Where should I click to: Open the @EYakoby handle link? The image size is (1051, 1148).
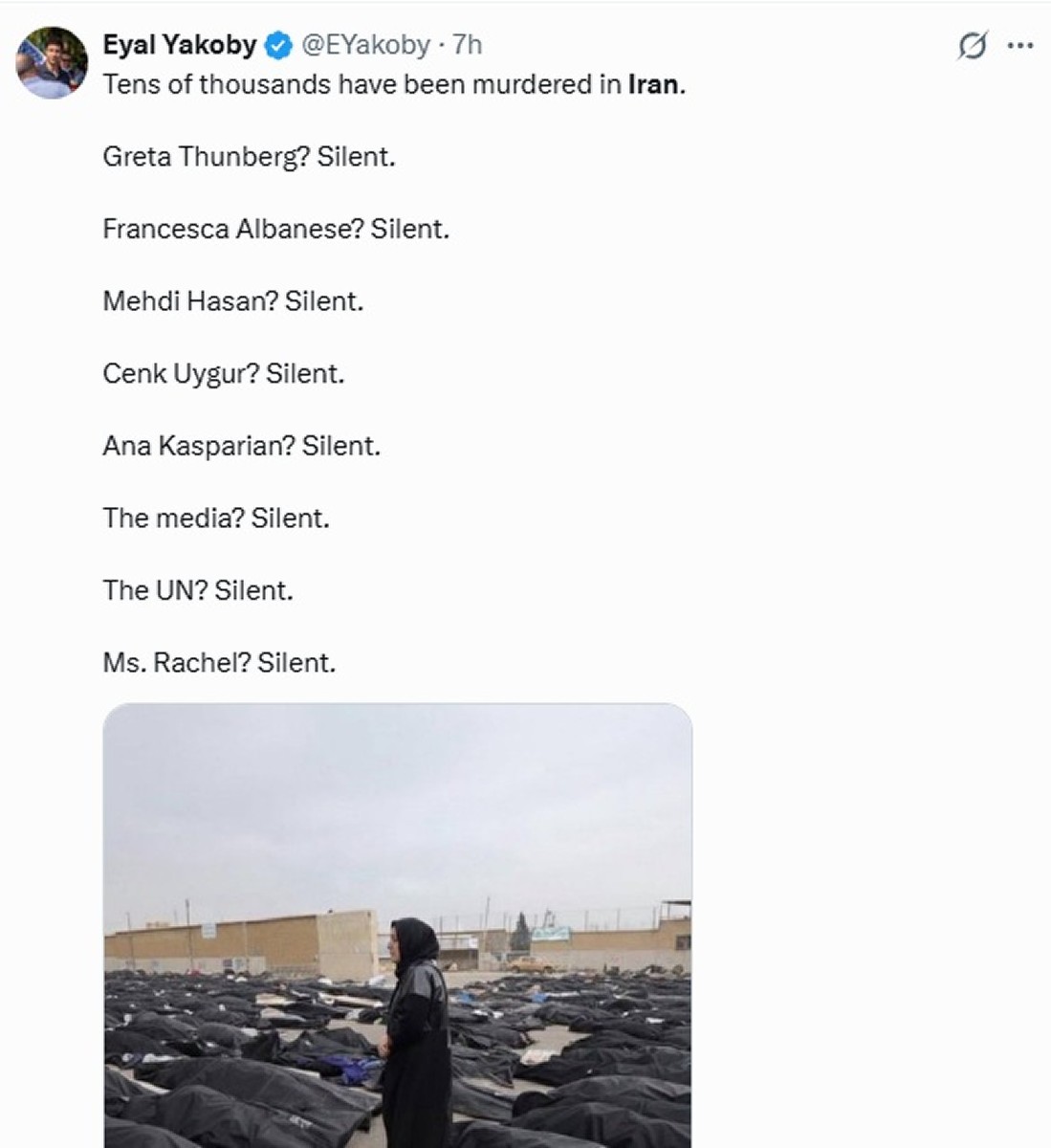tap(365, 44)
